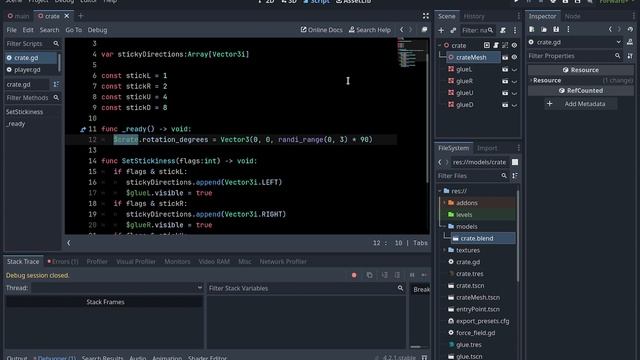Open Scene dock three-dot options menu
Viewport: 640px width, 360px height.
pyautogui.click(x=515, y=30)
